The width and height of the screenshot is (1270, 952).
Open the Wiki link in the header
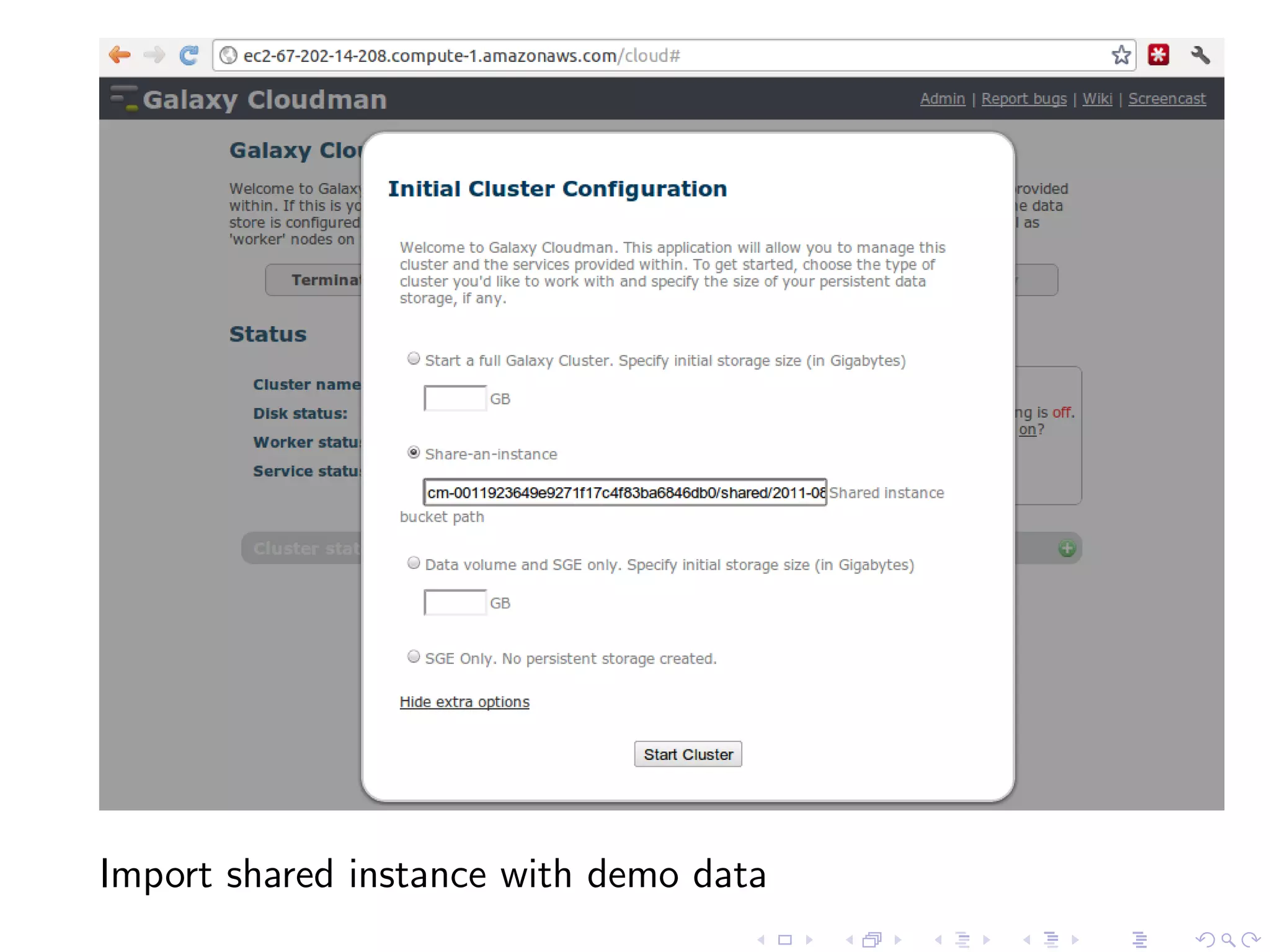coord(1097,99)
